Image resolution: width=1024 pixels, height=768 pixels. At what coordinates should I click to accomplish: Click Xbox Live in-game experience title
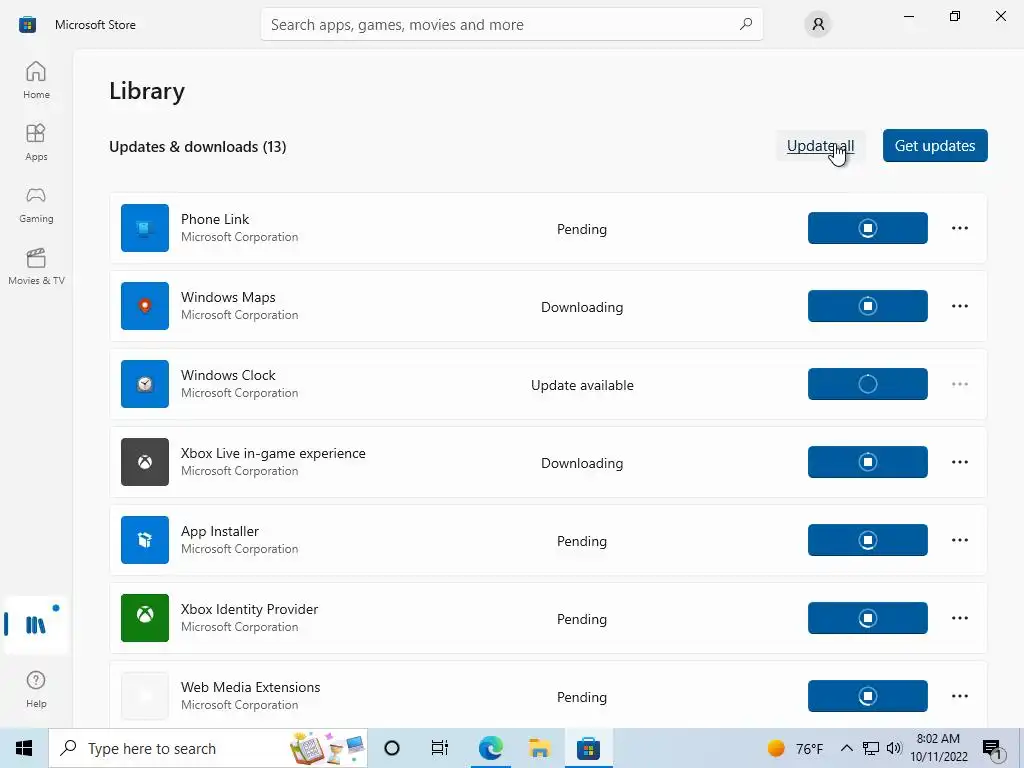(273, 453)
